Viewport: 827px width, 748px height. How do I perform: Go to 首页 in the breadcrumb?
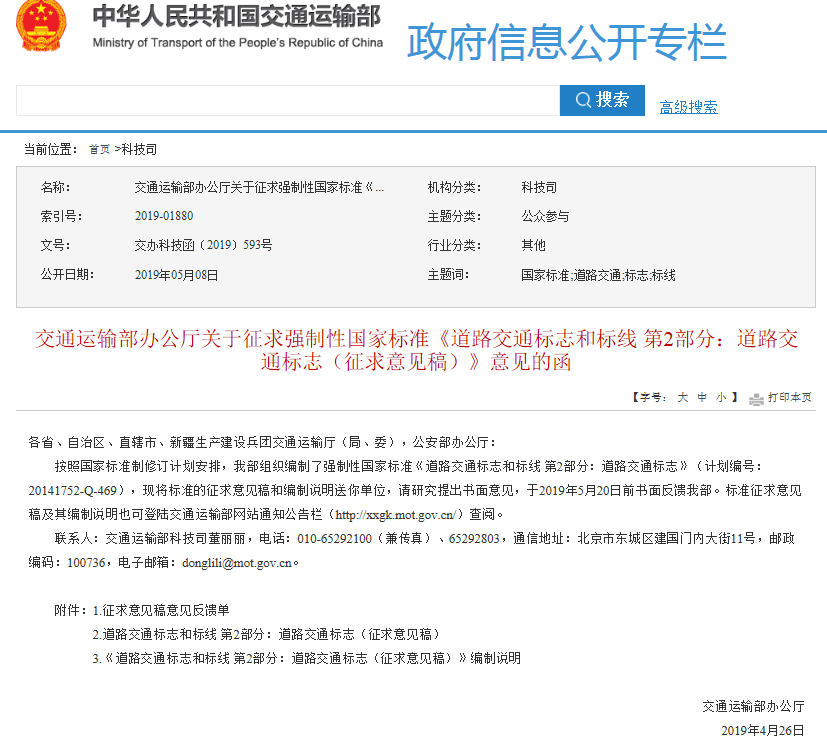pos(99,149)
